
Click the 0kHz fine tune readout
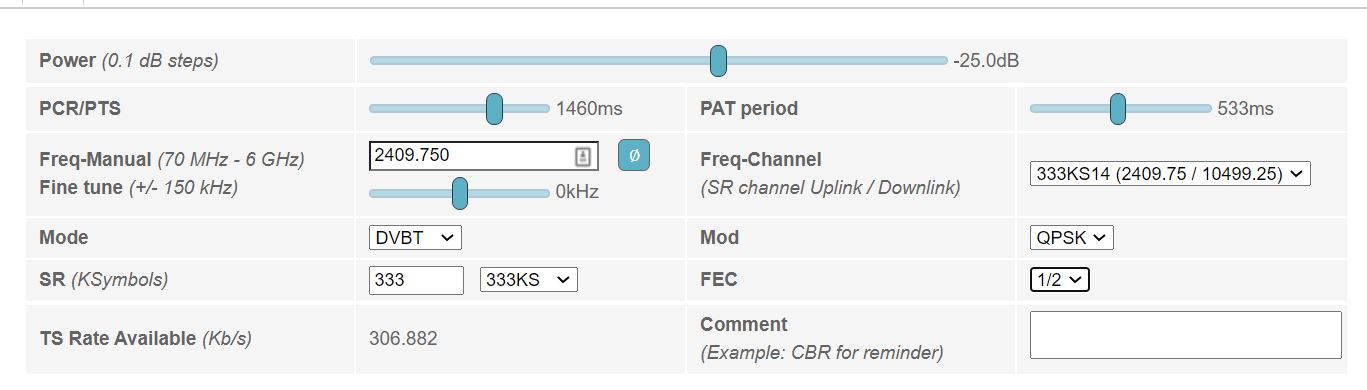point(577,193)
